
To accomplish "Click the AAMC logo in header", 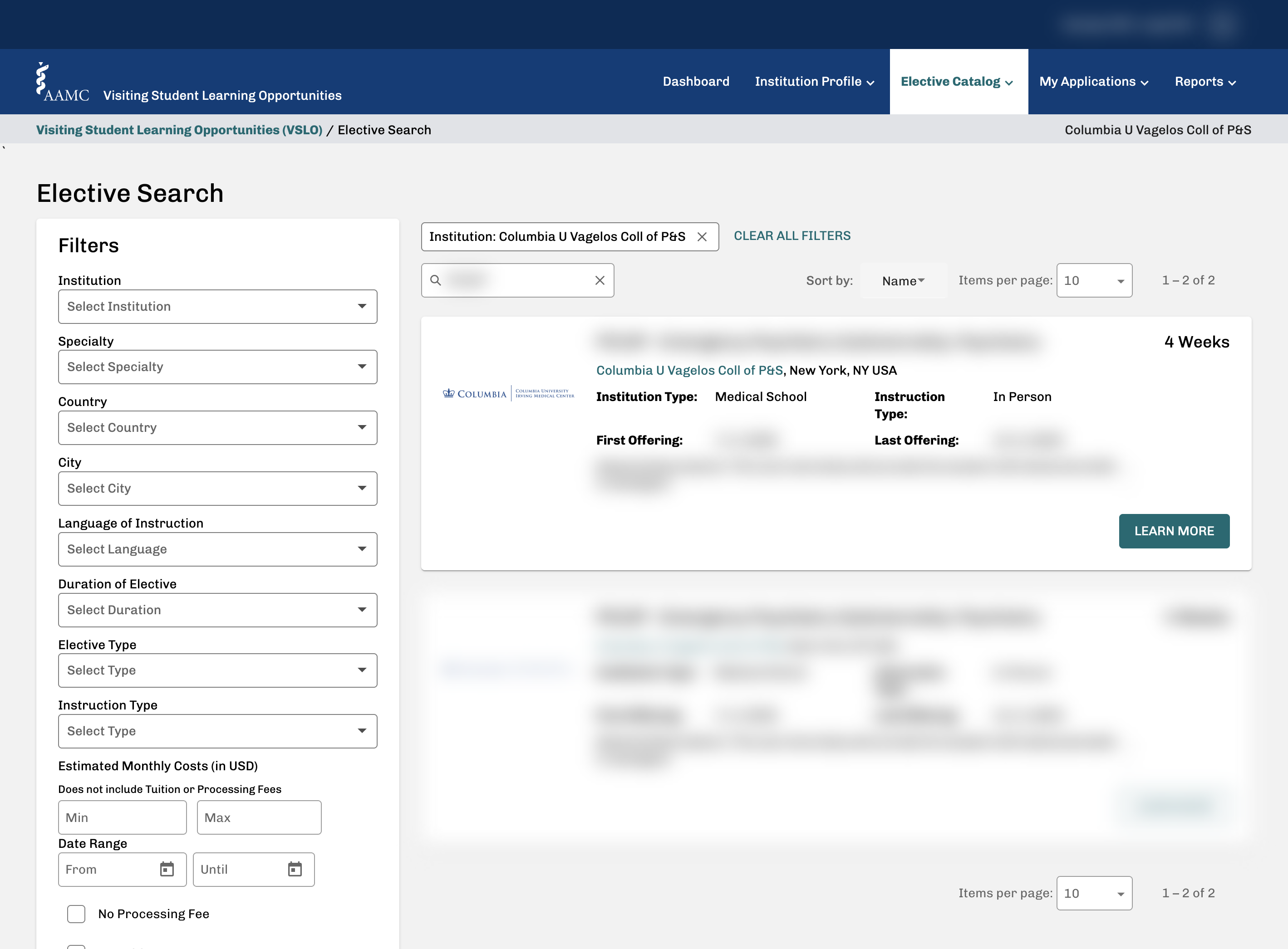I will point(63,82).
